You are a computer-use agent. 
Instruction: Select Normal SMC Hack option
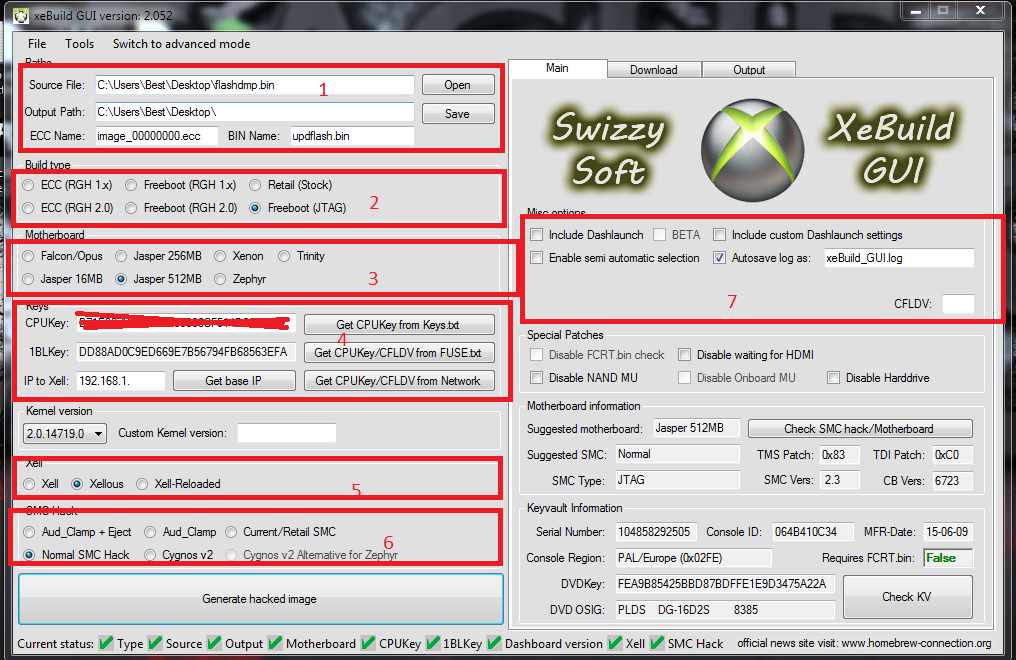(76, 555)
